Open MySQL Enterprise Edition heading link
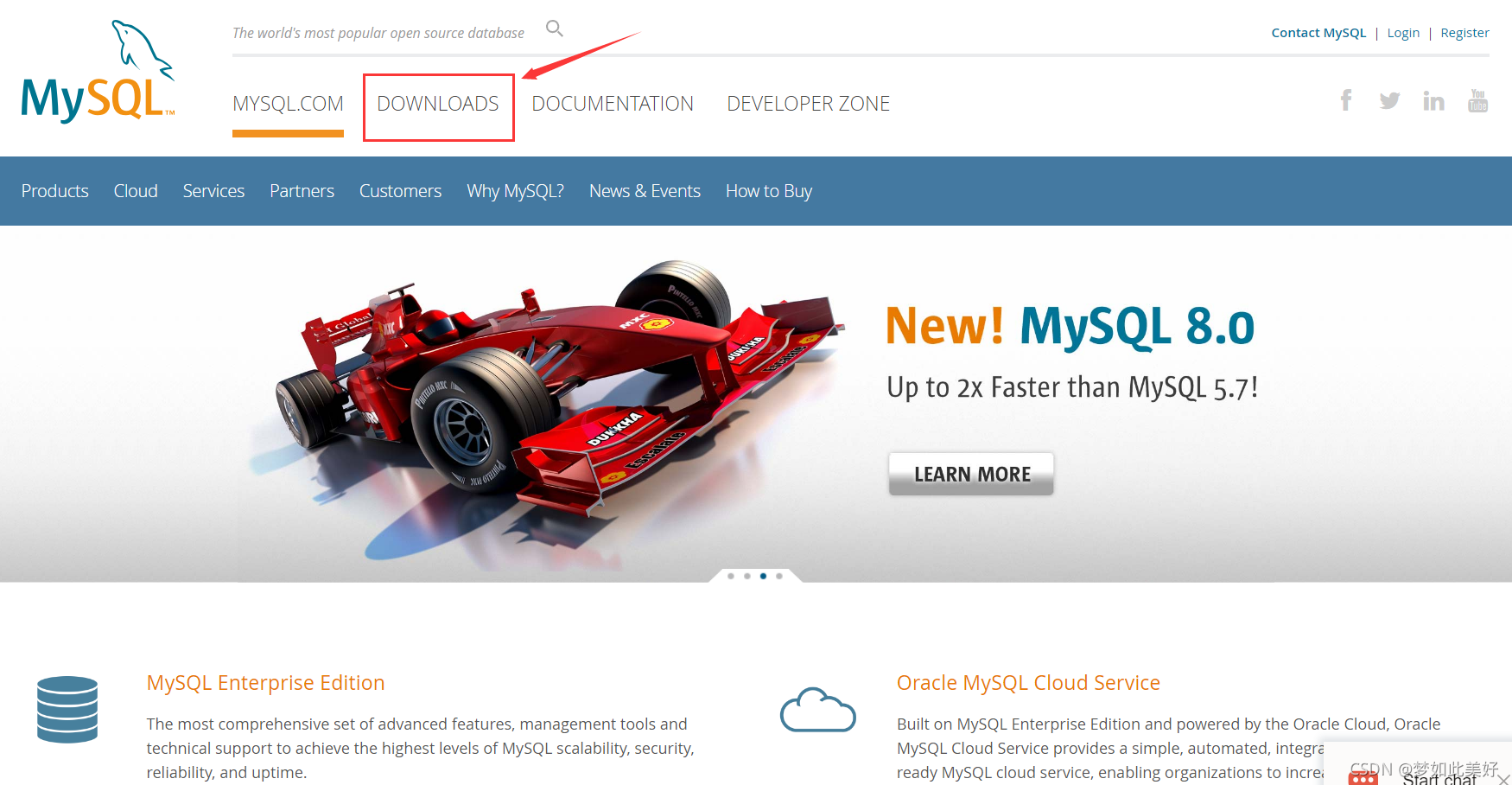The image size is (1512, 785). click(265, 683)
